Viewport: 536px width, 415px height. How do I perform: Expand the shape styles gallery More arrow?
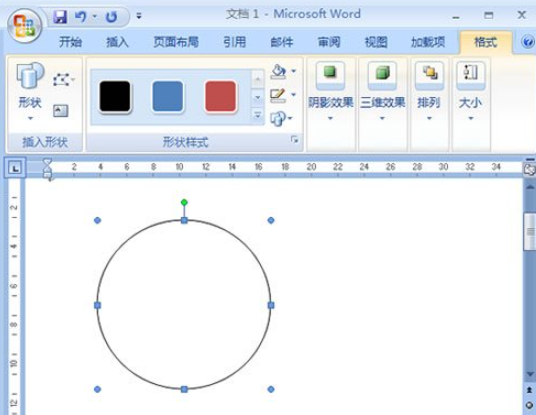point(258,115)
